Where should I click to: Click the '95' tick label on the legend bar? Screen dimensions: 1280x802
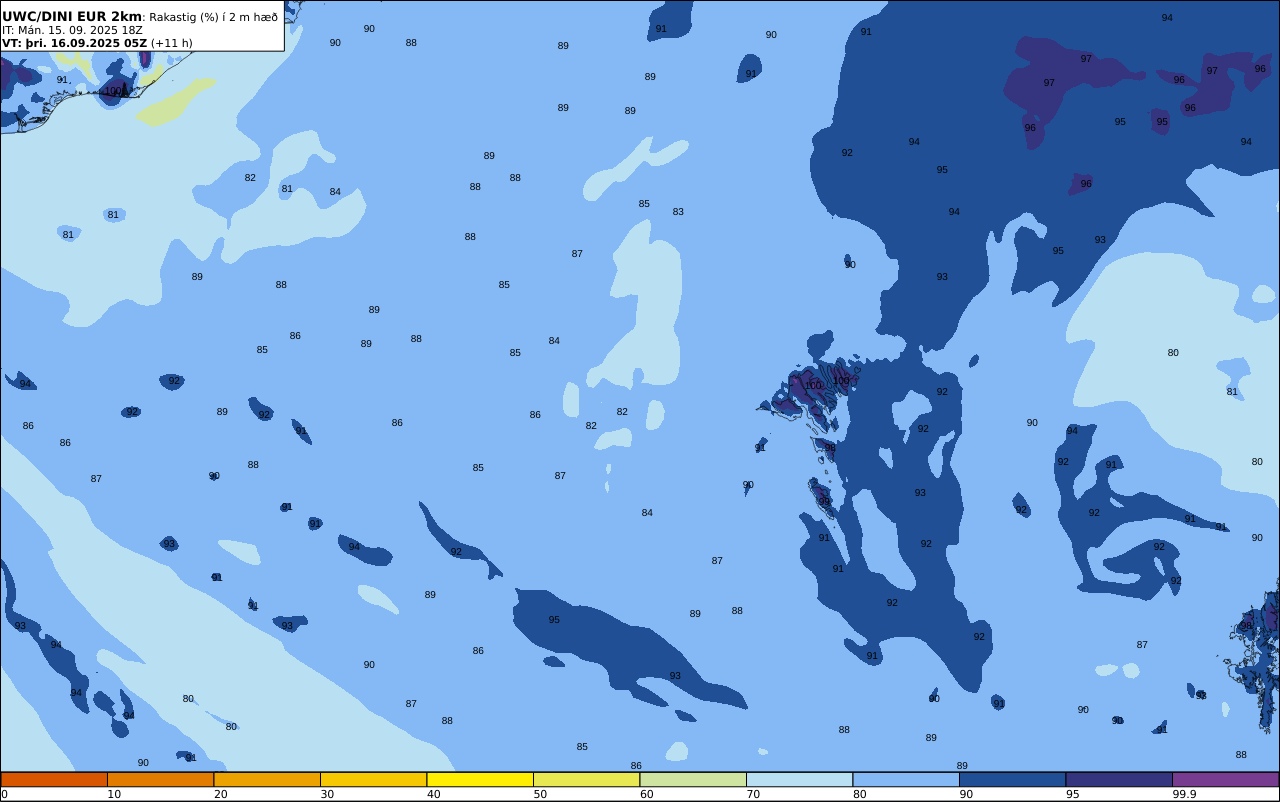(x=1073, y=794)
